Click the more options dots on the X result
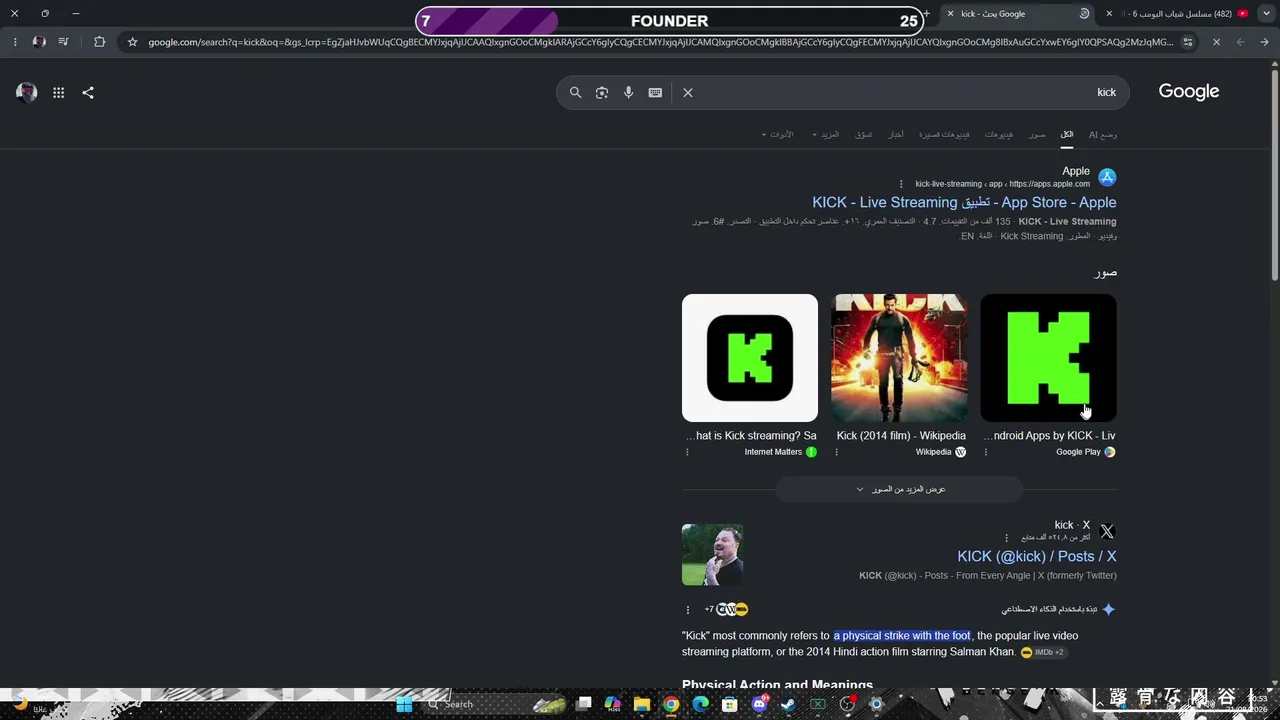 (1007, 538)
